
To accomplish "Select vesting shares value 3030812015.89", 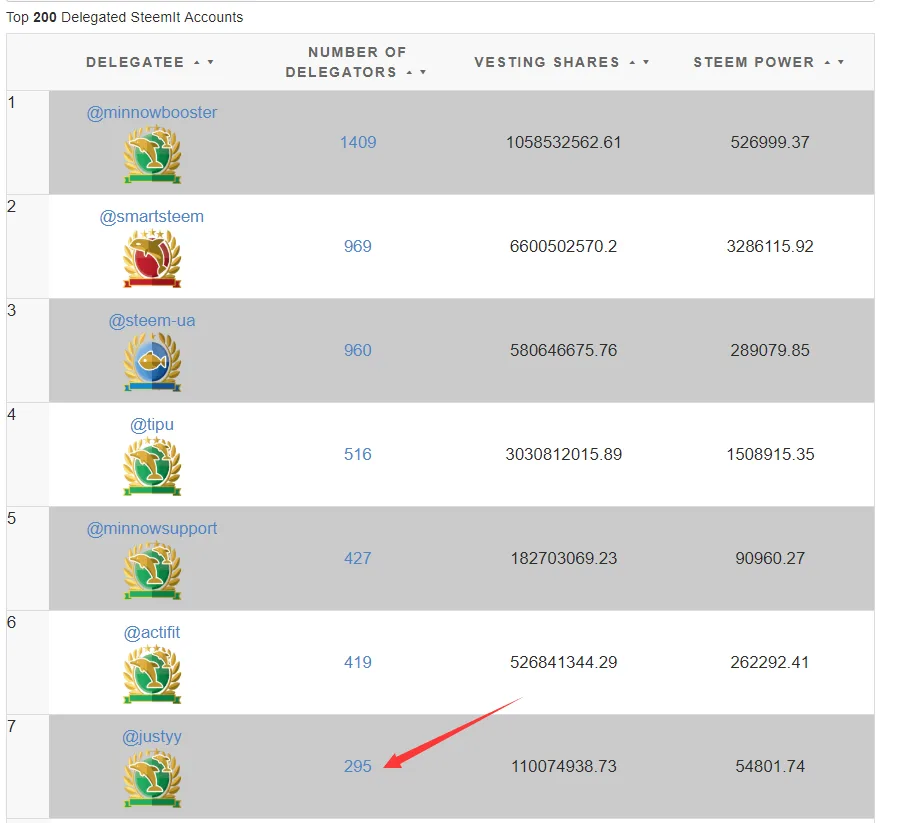I will (563, 454).
